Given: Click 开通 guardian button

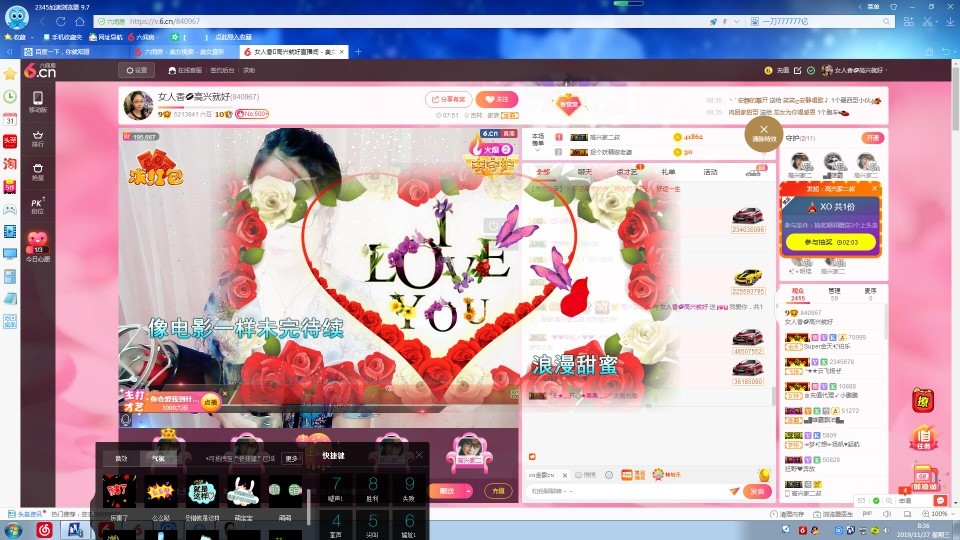Looking at the screenshot, I should pyautogui.click(x=872, y=138).
